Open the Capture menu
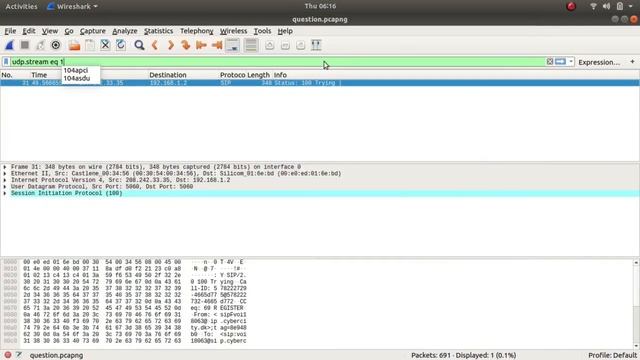The height and width of the screenshot is (360, 640). point(93,31)
